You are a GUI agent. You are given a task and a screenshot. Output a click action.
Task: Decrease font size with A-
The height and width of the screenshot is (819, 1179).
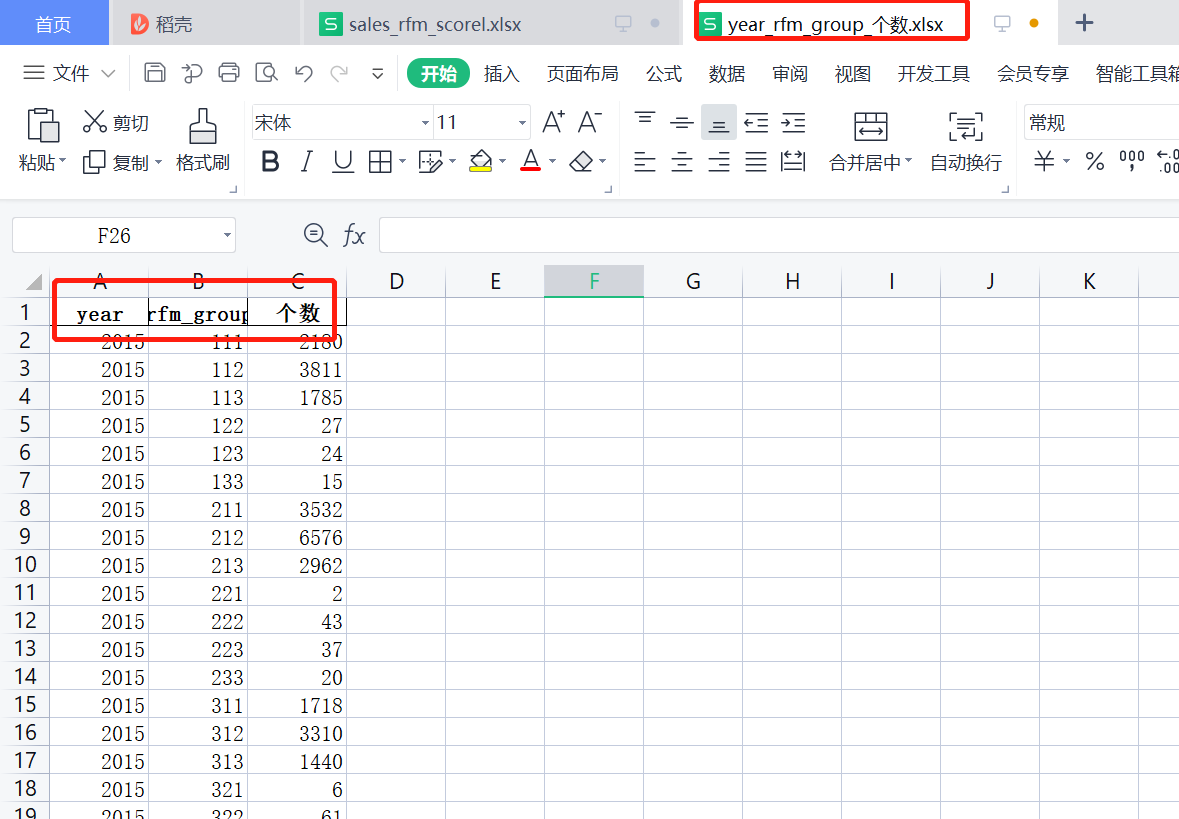click(x=590, y=122)
